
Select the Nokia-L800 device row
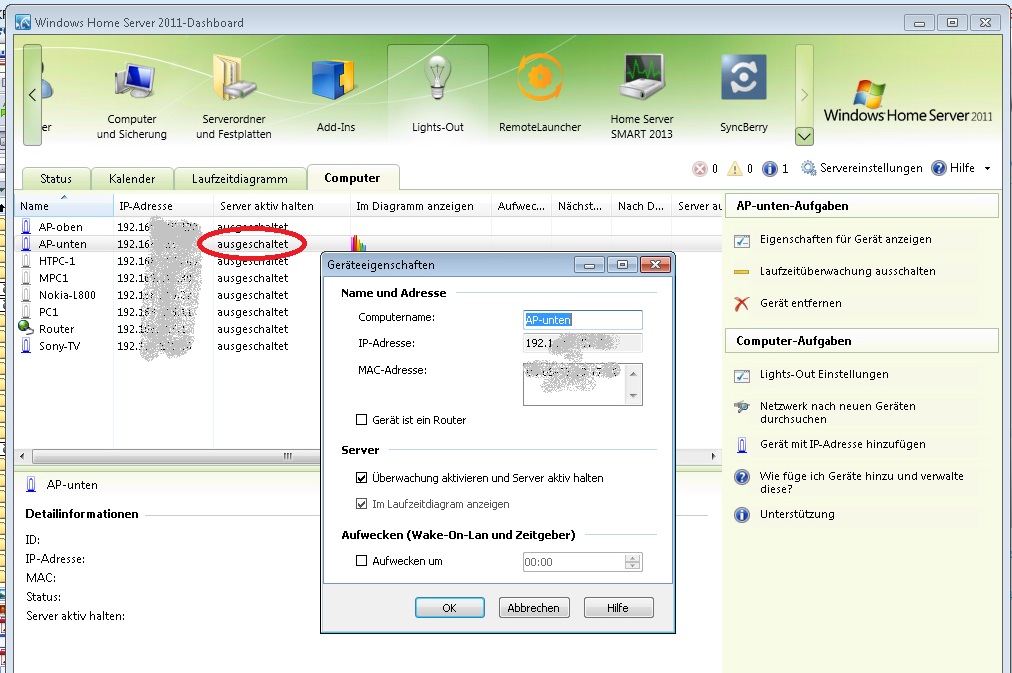[x=168, y=295]
